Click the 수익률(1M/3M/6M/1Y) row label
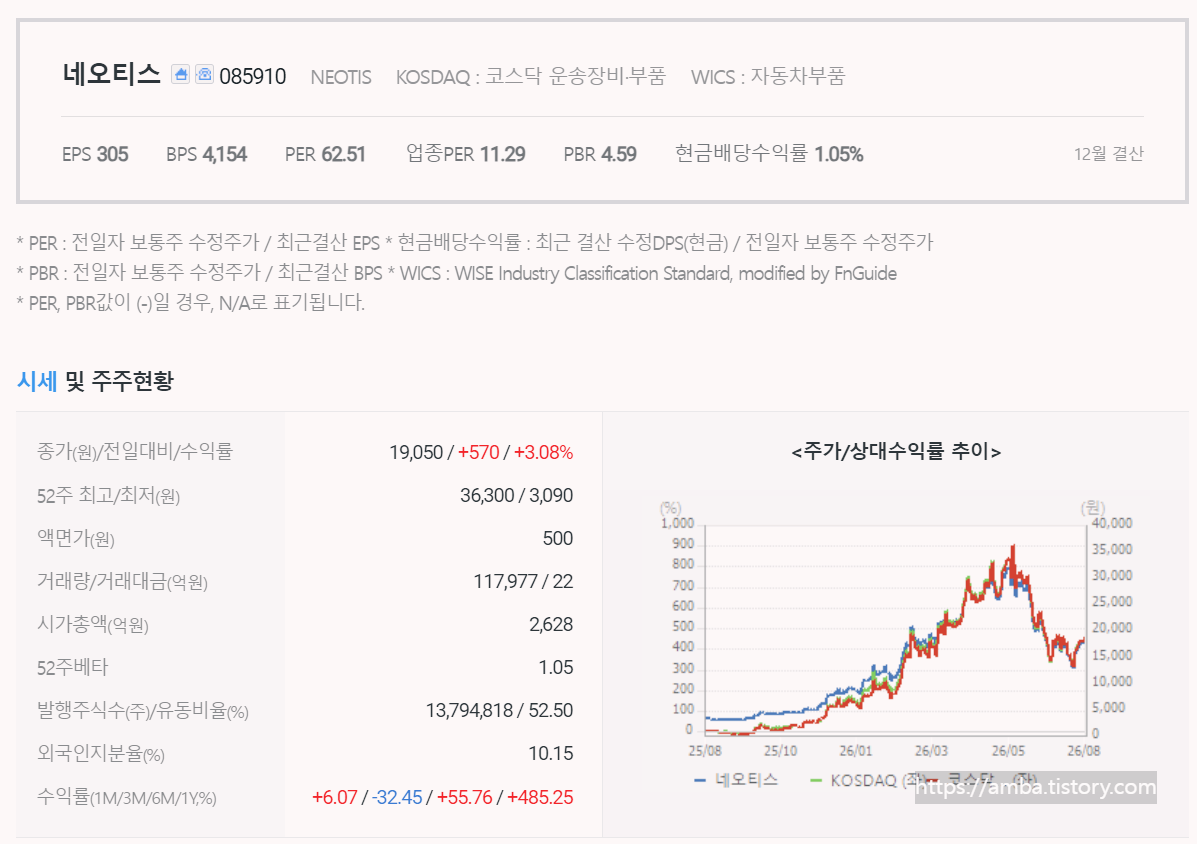The image size is (1197, 844). click(x=127, y=797)
